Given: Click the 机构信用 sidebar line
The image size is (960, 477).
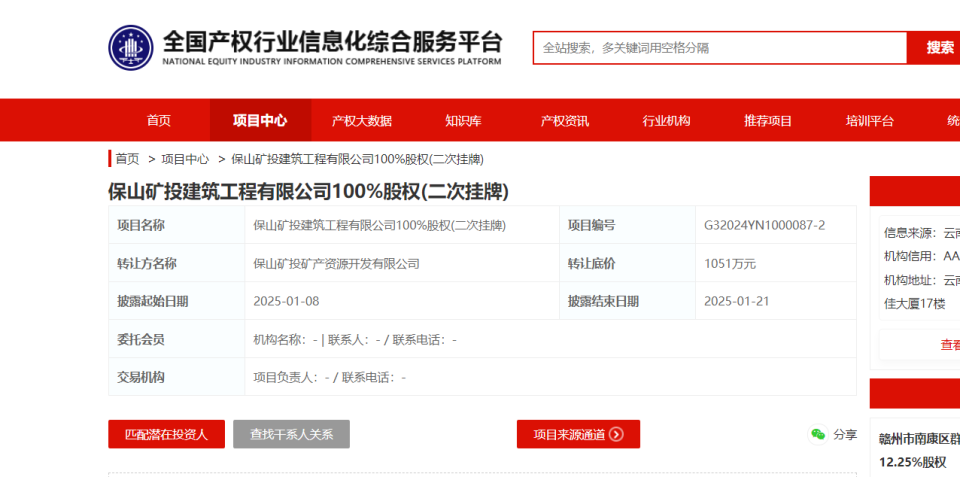Looking at the screenshot, I should (921, 256).
